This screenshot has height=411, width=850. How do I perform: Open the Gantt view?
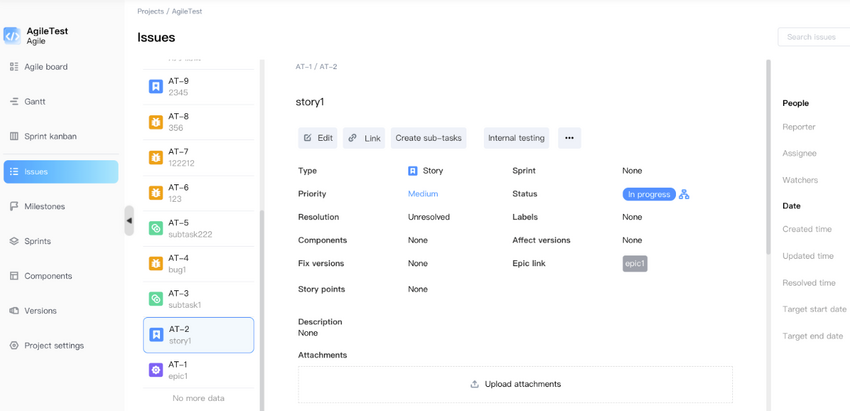[x=35, y=102]
